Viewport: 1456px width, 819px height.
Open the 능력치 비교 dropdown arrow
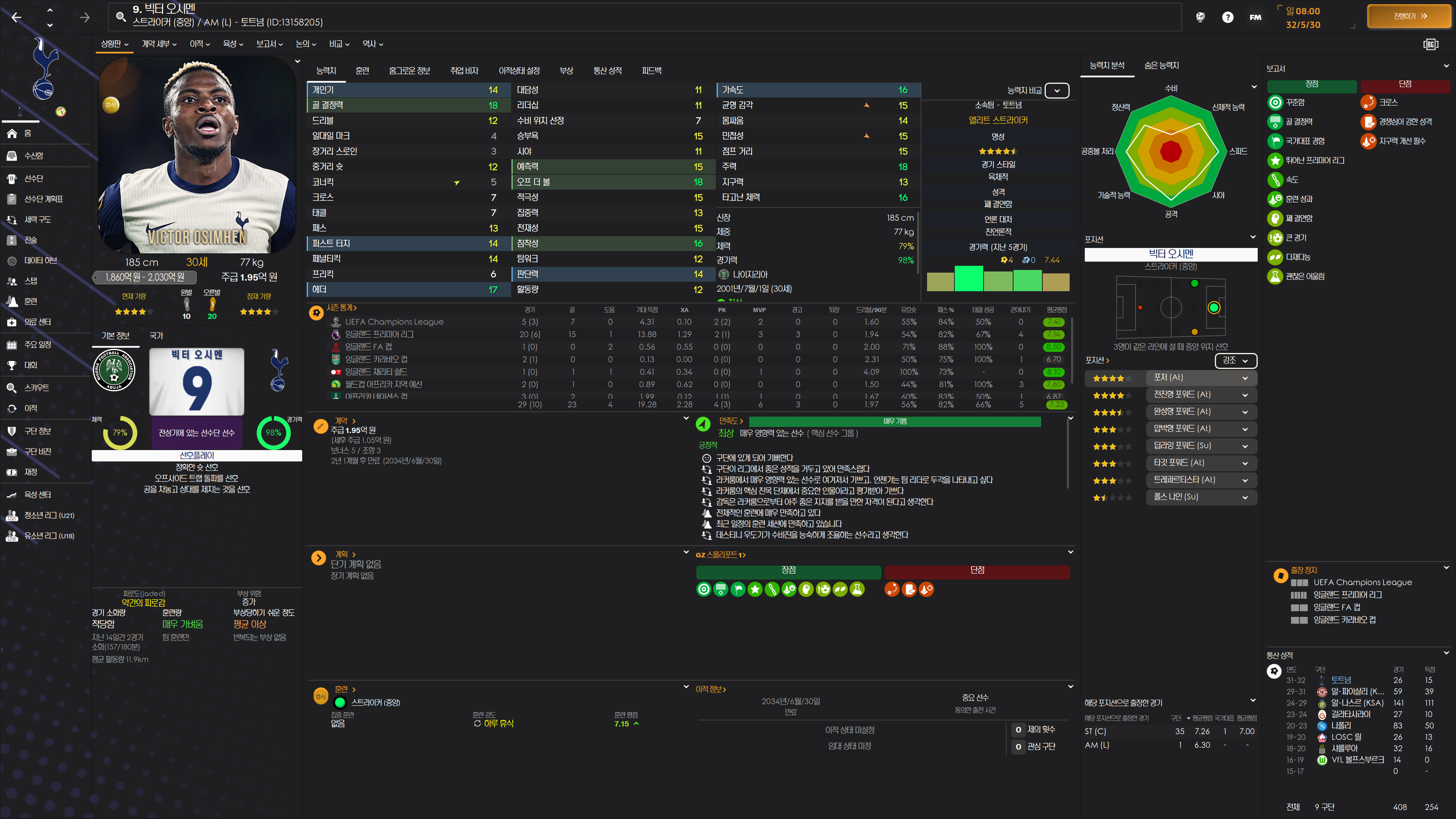pyautogui.click(x=1056, y=91)
